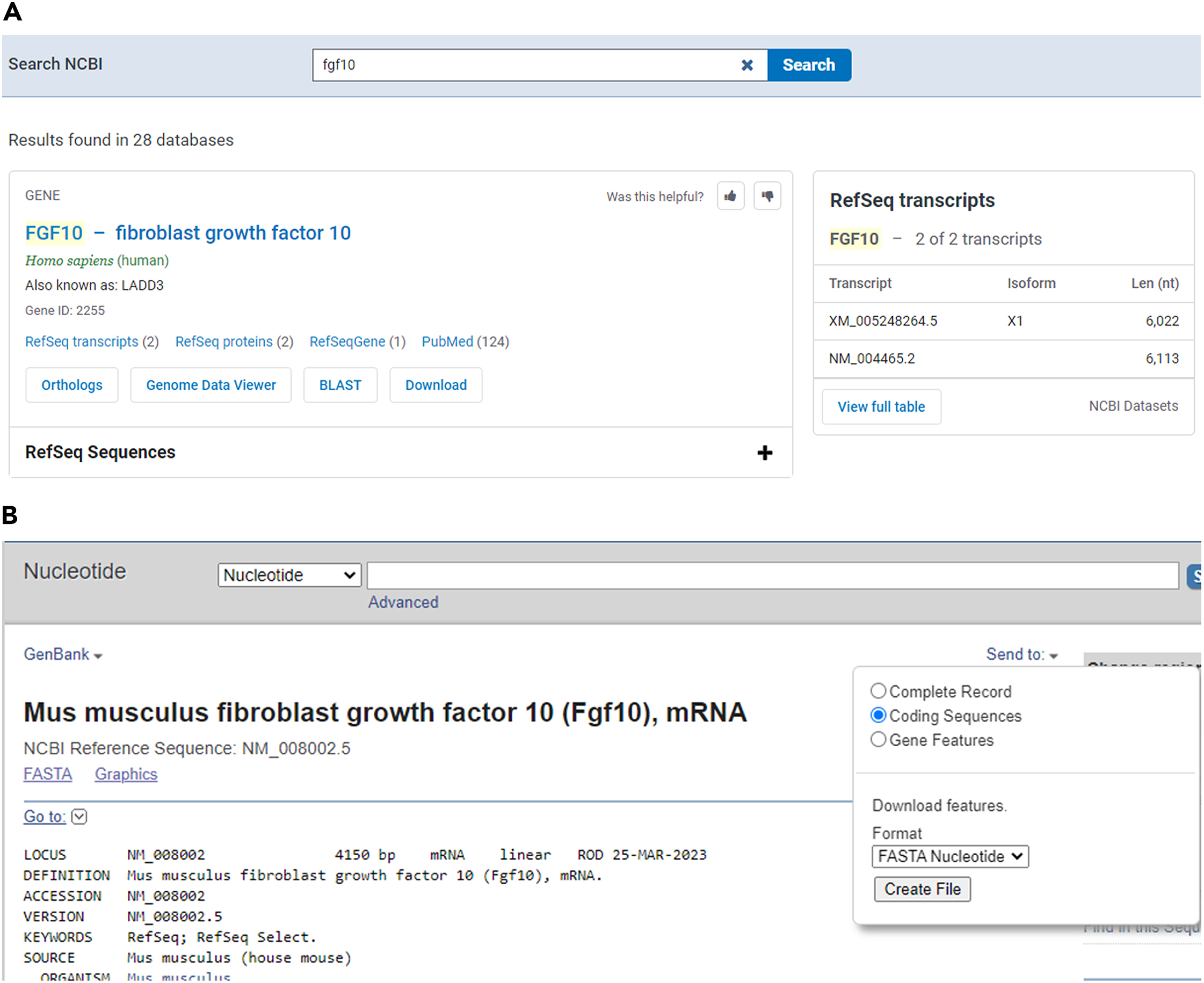1204x983 pixels.
Task: Open the Advanced search link
Action: [403, 602]
